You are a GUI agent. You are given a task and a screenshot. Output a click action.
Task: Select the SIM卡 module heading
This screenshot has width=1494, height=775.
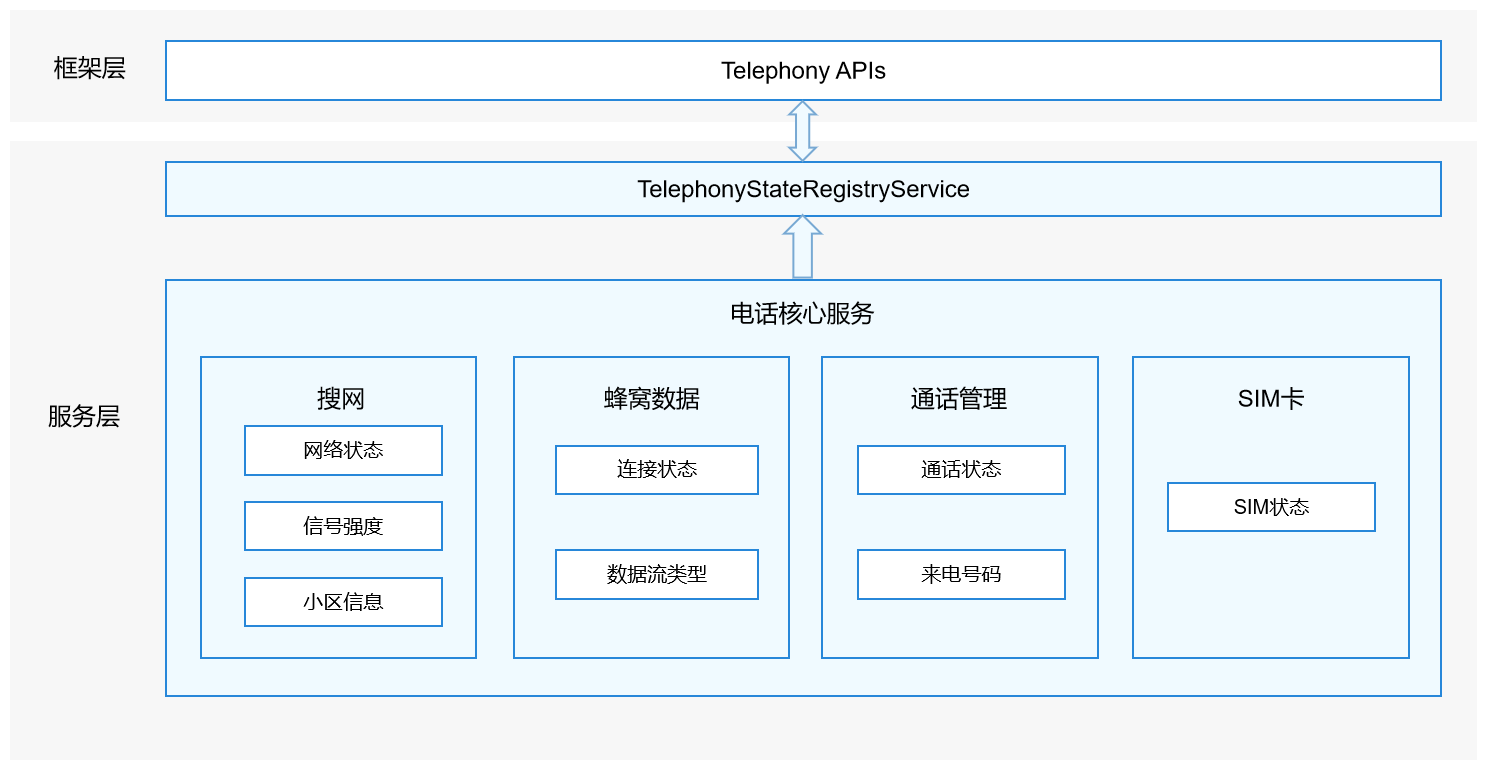point(1270,399)
